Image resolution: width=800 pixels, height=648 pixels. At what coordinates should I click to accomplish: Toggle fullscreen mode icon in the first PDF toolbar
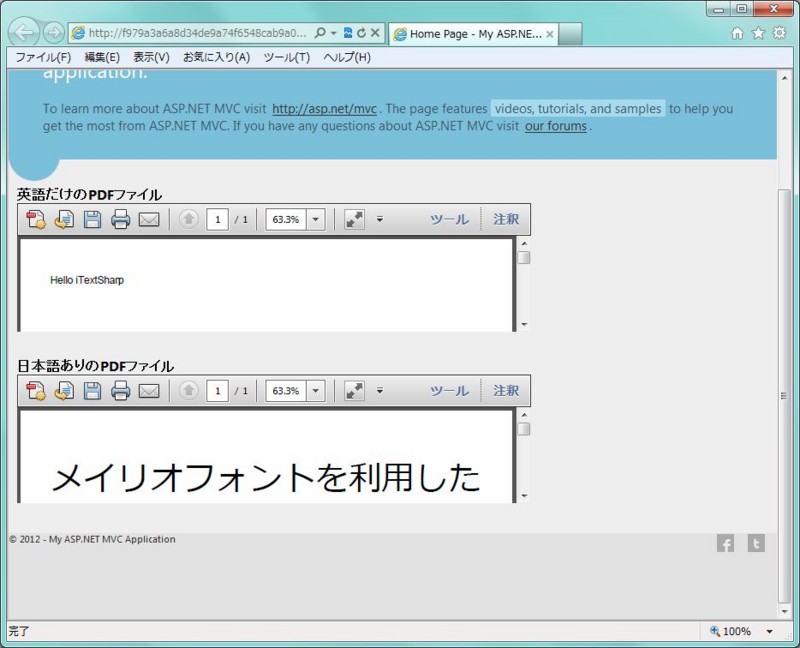pos(353,219)
